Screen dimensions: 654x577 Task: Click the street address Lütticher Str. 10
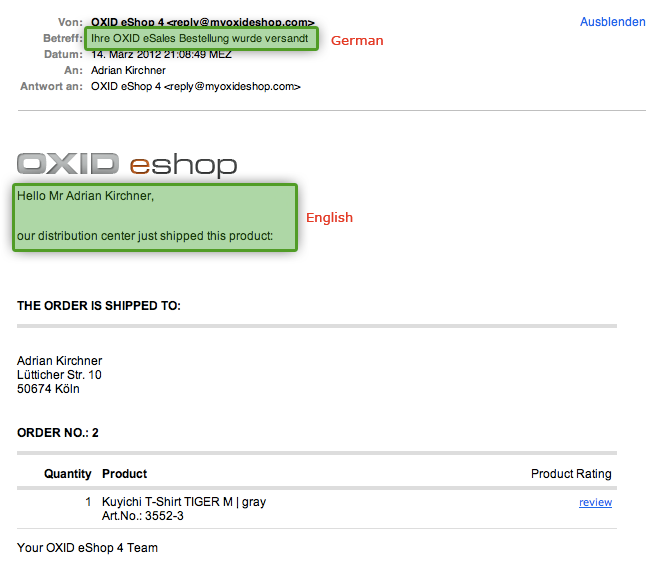pyautogui.click(x=59, y=375)
